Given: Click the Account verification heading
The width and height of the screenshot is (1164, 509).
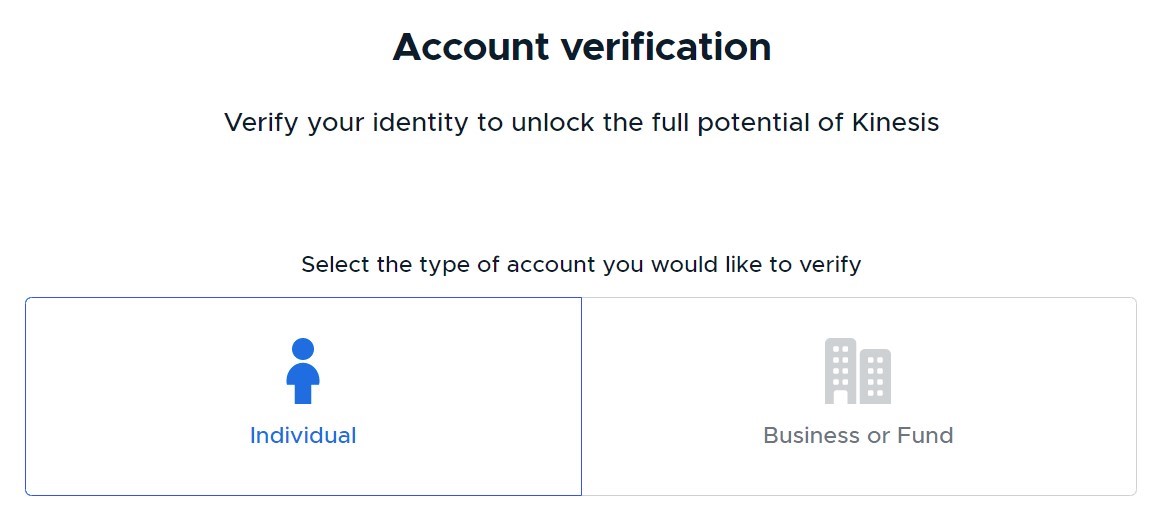Looking at the screenshot, I should click(x=582, y=47).
